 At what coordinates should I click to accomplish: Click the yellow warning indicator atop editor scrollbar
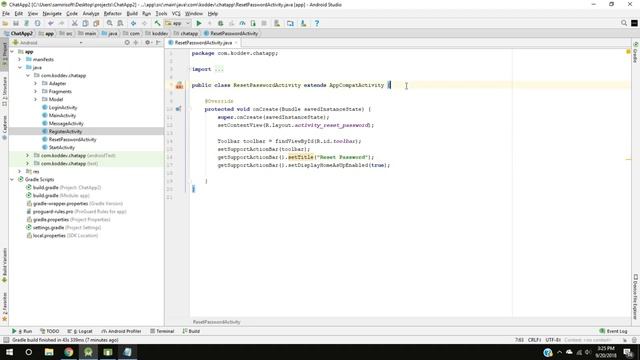coord(628,51)
